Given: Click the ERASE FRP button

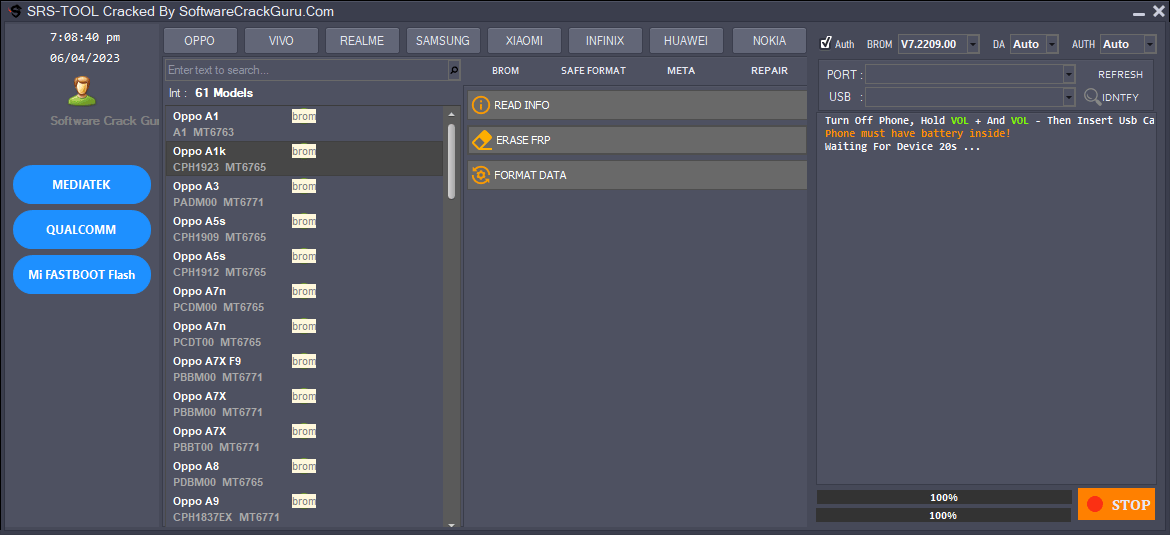Looking at the screenshot, I should coord(637,140).
